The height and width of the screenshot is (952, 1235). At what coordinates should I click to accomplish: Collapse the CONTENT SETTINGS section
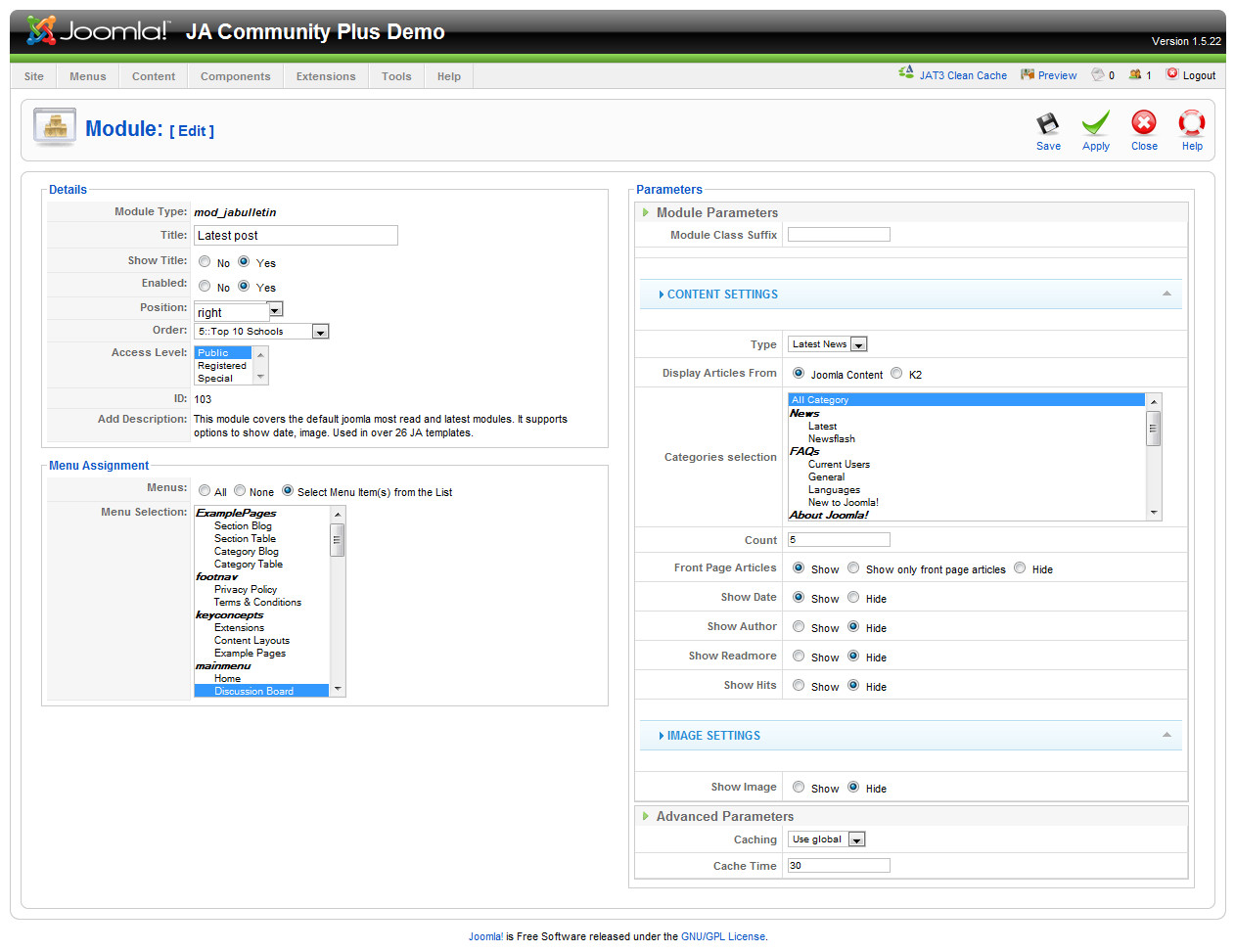click(1166, 295)
